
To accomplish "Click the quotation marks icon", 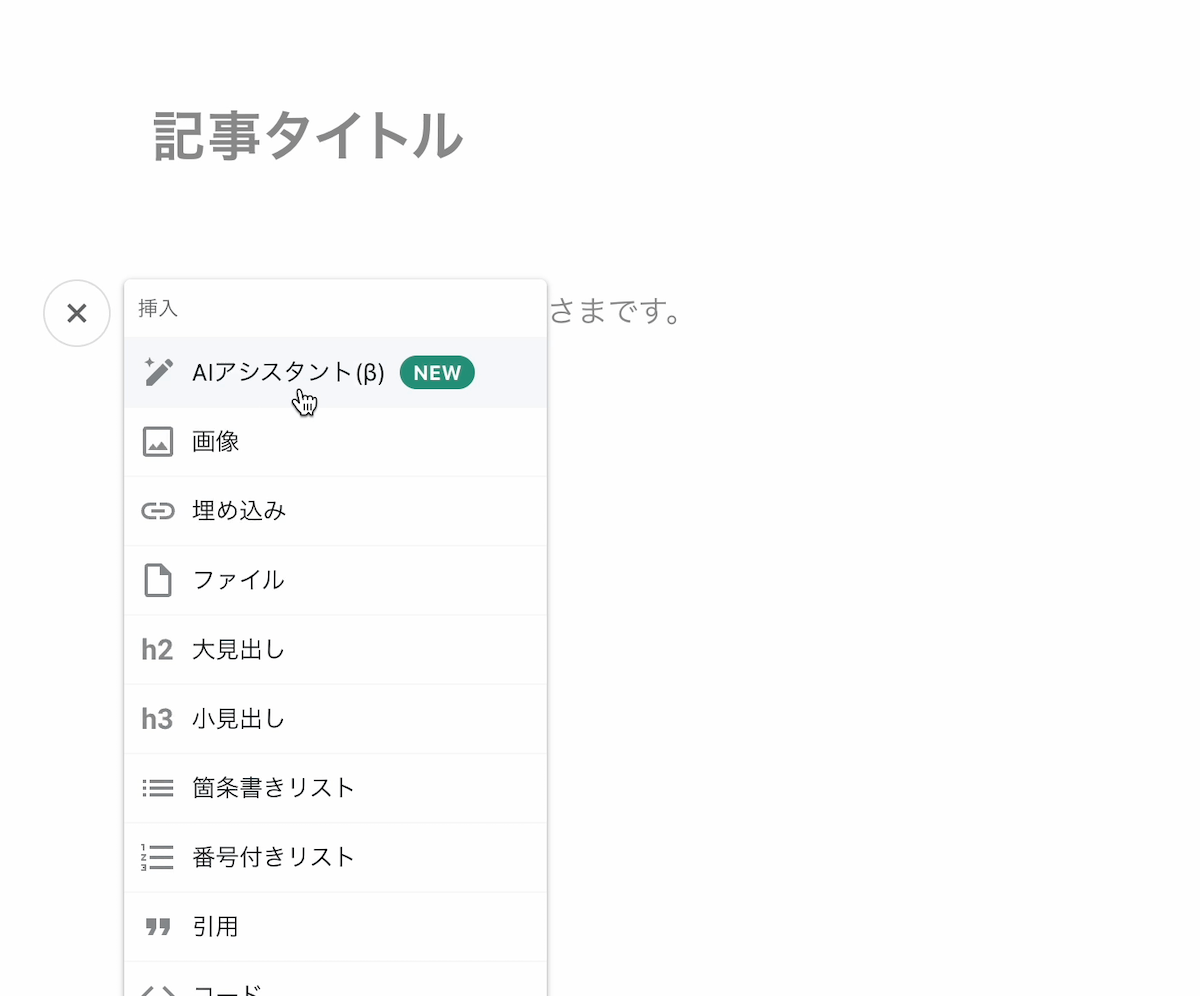I will tap(158, 927).
